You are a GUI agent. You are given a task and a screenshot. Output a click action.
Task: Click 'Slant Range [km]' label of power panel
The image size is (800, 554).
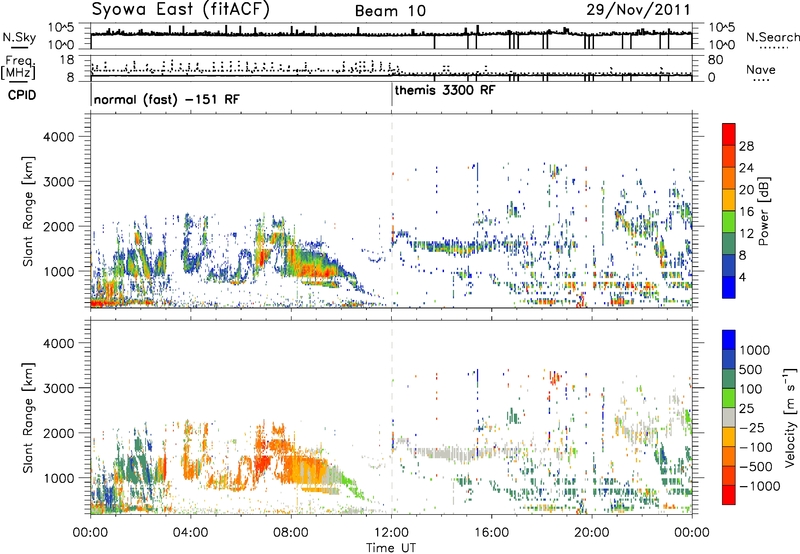pos(29,211)
